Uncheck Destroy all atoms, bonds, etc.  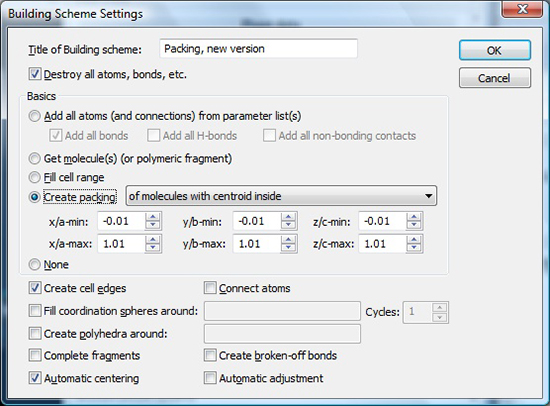click(x=35, y=74)
